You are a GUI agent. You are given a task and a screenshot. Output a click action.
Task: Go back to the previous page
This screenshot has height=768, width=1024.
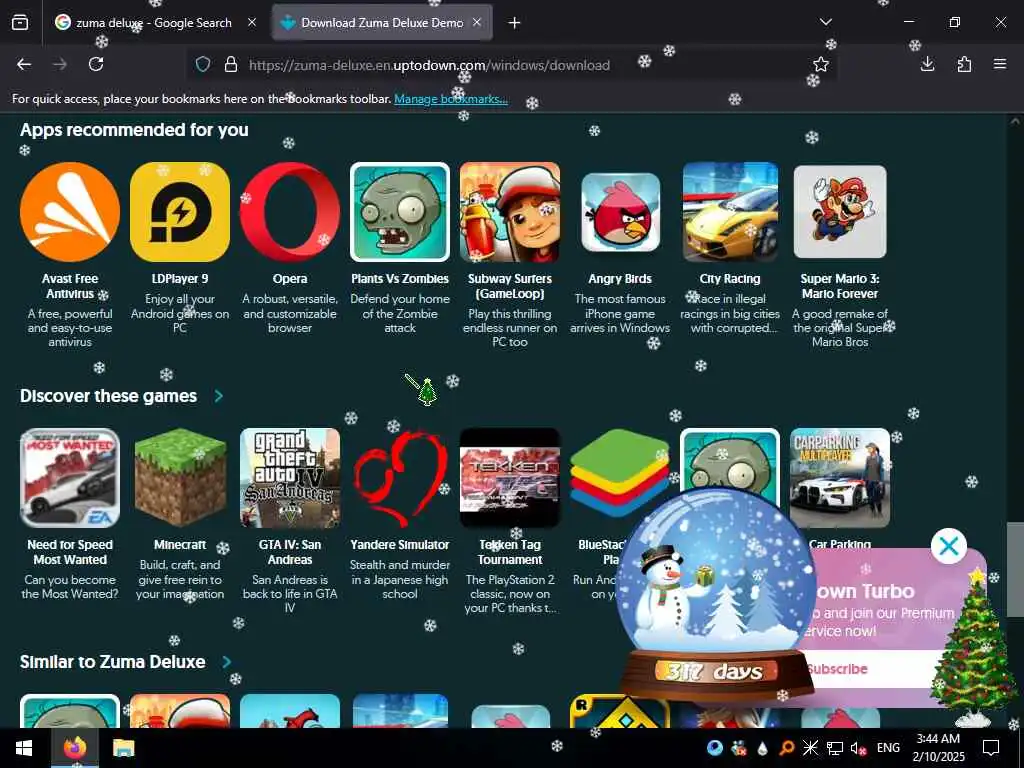24,64
